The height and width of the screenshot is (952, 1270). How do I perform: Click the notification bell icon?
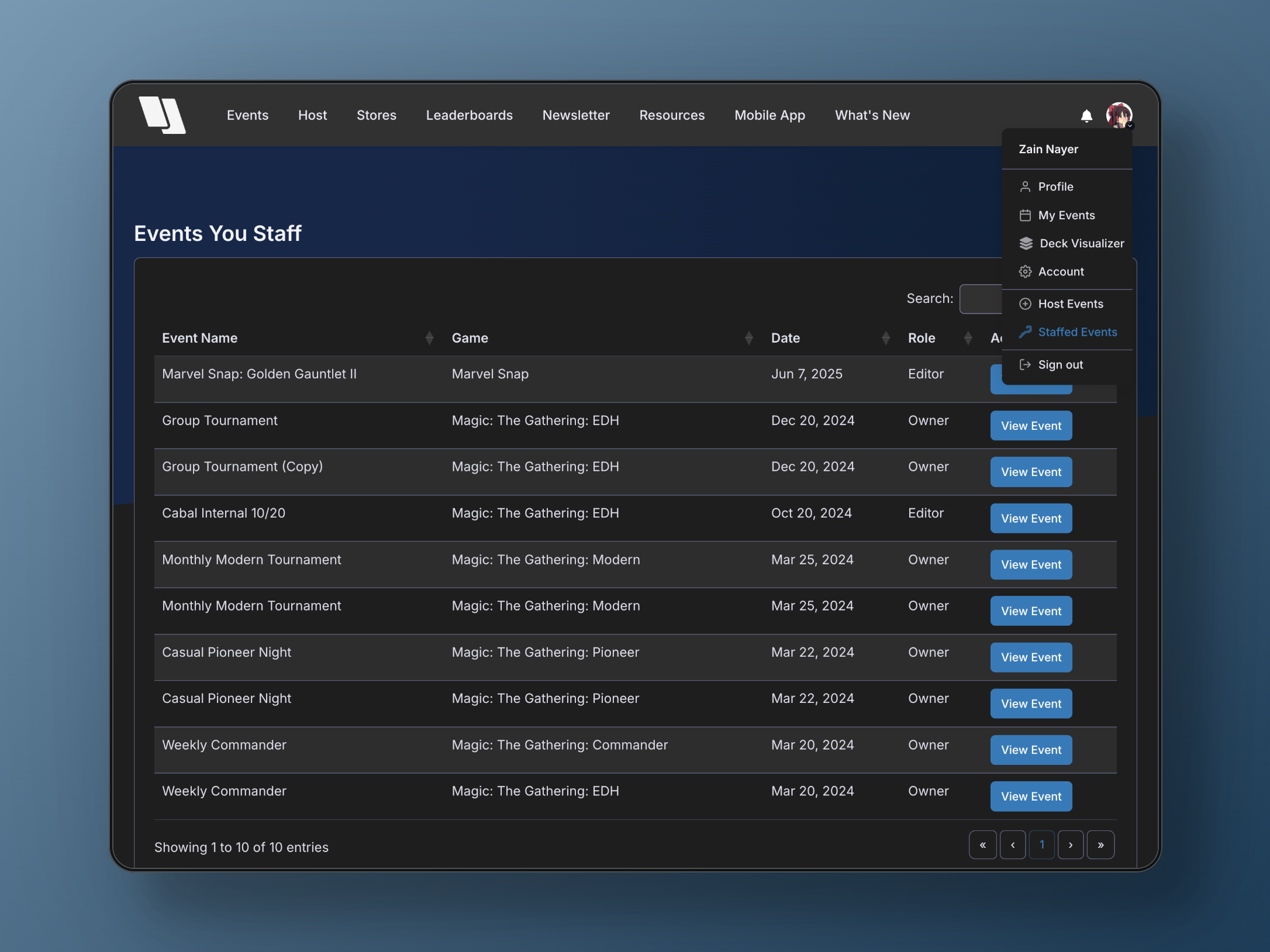(x=1086, y=116)
